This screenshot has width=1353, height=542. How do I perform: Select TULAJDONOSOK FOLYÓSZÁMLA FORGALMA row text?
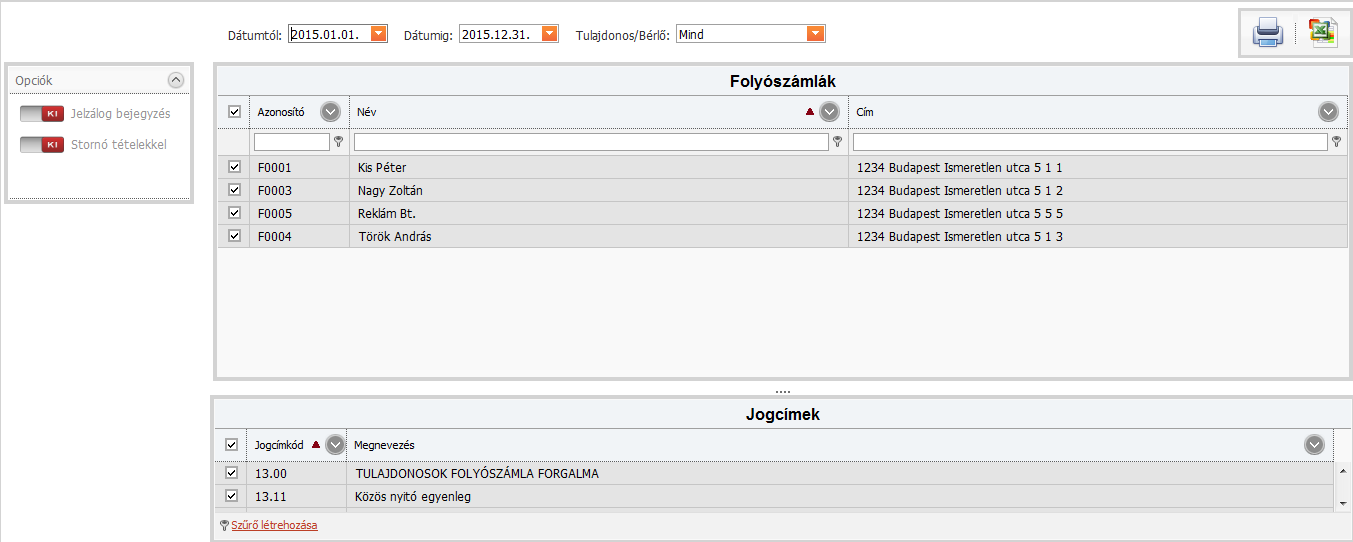(x=477, y=473)
